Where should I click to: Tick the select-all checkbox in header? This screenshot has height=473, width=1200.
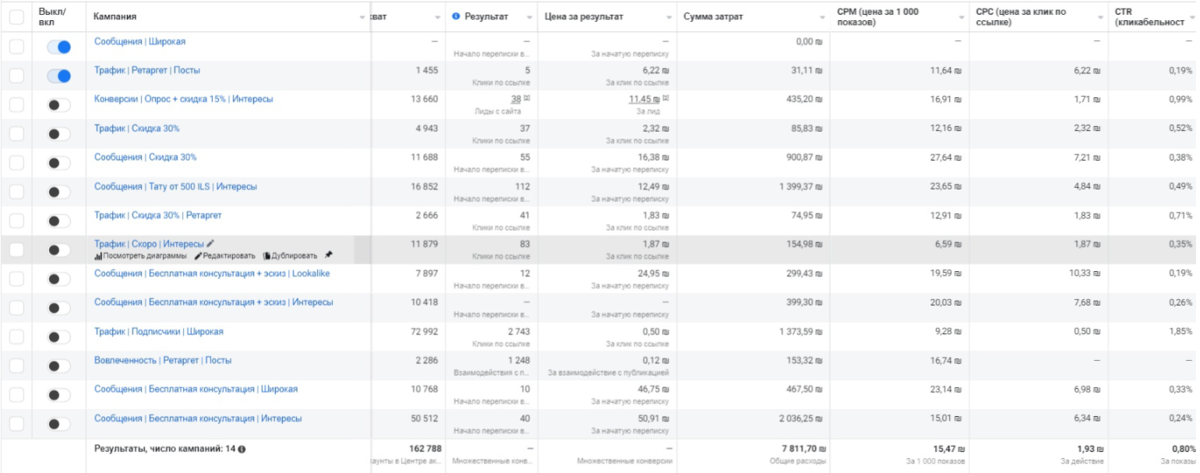click(16, 17)
